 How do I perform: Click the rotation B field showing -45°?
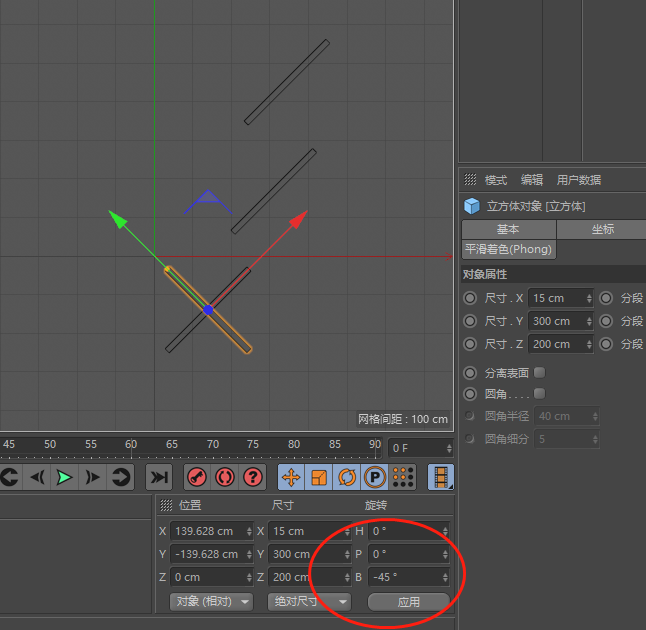pyautogui.click(x=403, y=577)
